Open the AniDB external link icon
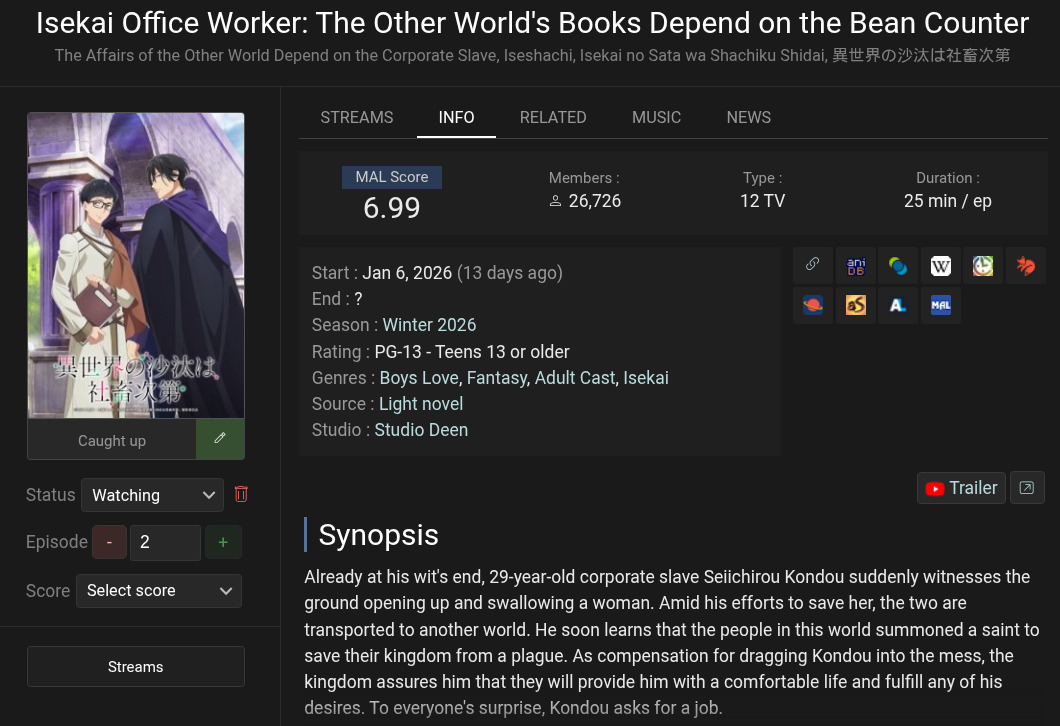1060x726 pixels. pyautogui.click(x=856, y=265)
